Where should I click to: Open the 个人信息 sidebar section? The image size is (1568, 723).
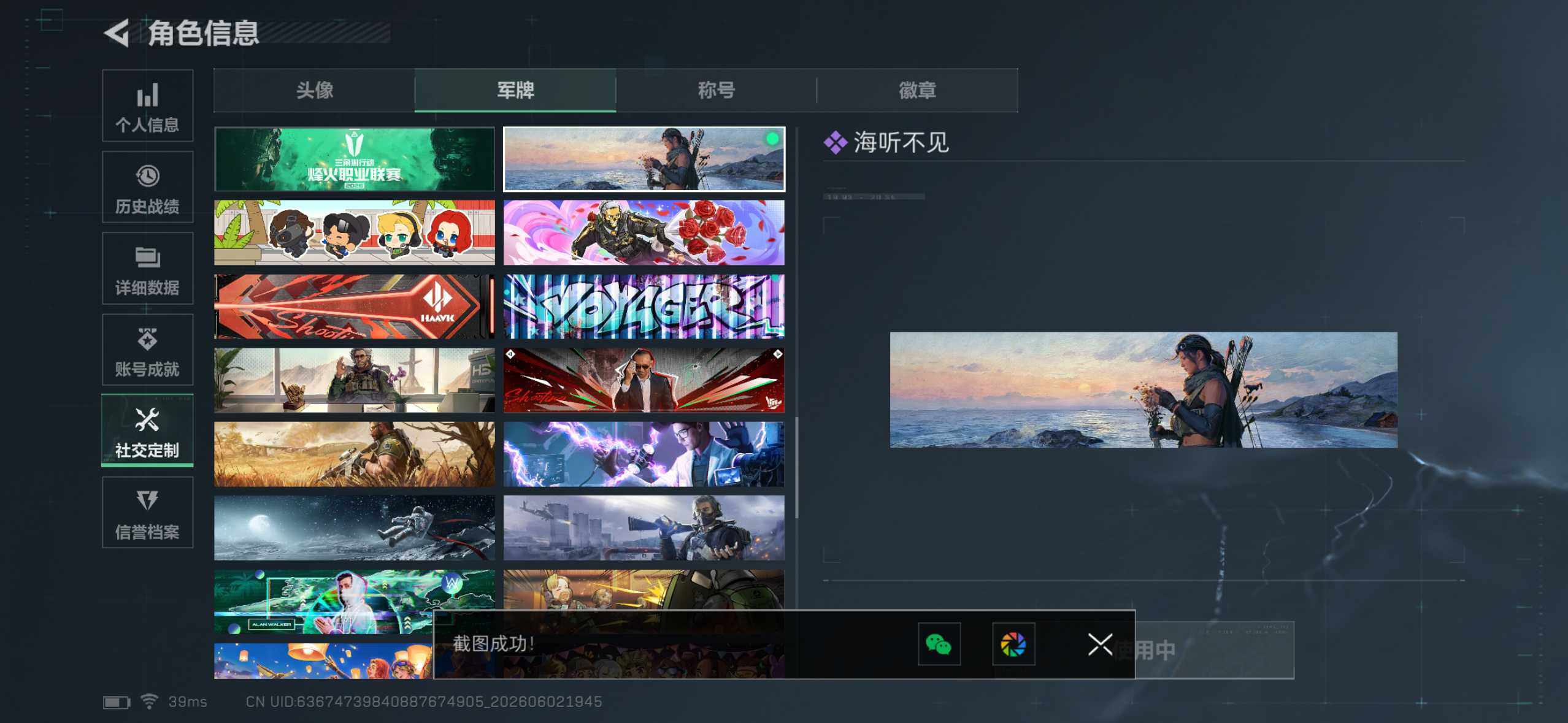[147, 105]
